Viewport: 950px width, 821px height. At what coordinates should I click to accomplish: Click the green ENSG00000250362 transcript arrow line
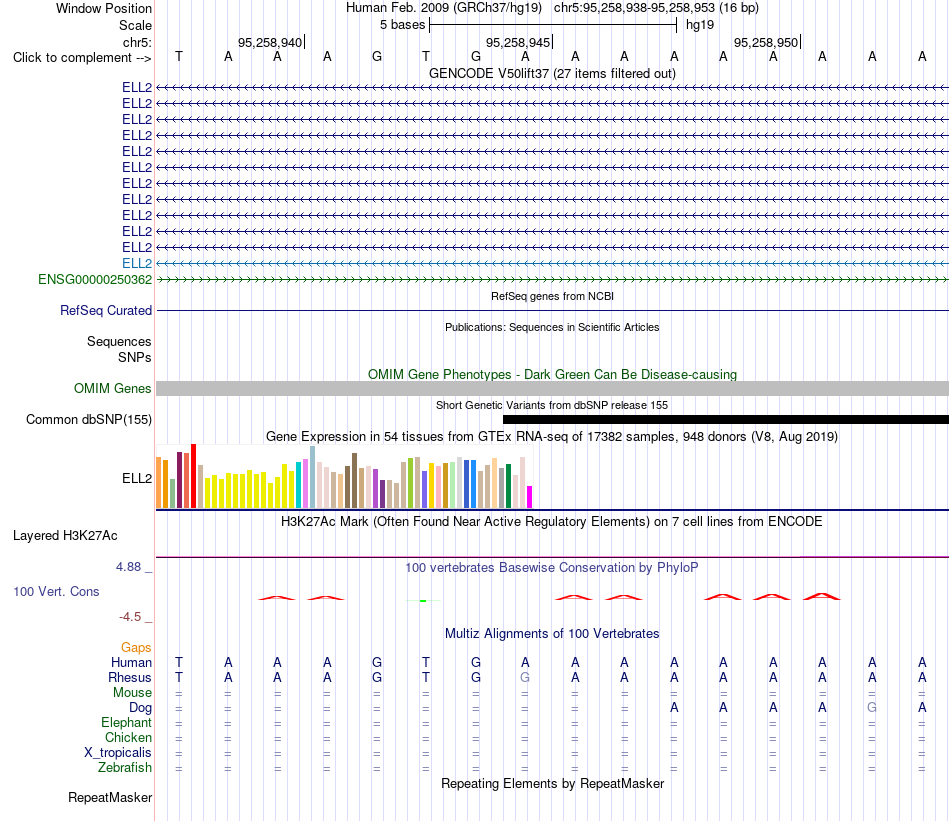pyautogui.click(x=553, y=279)
